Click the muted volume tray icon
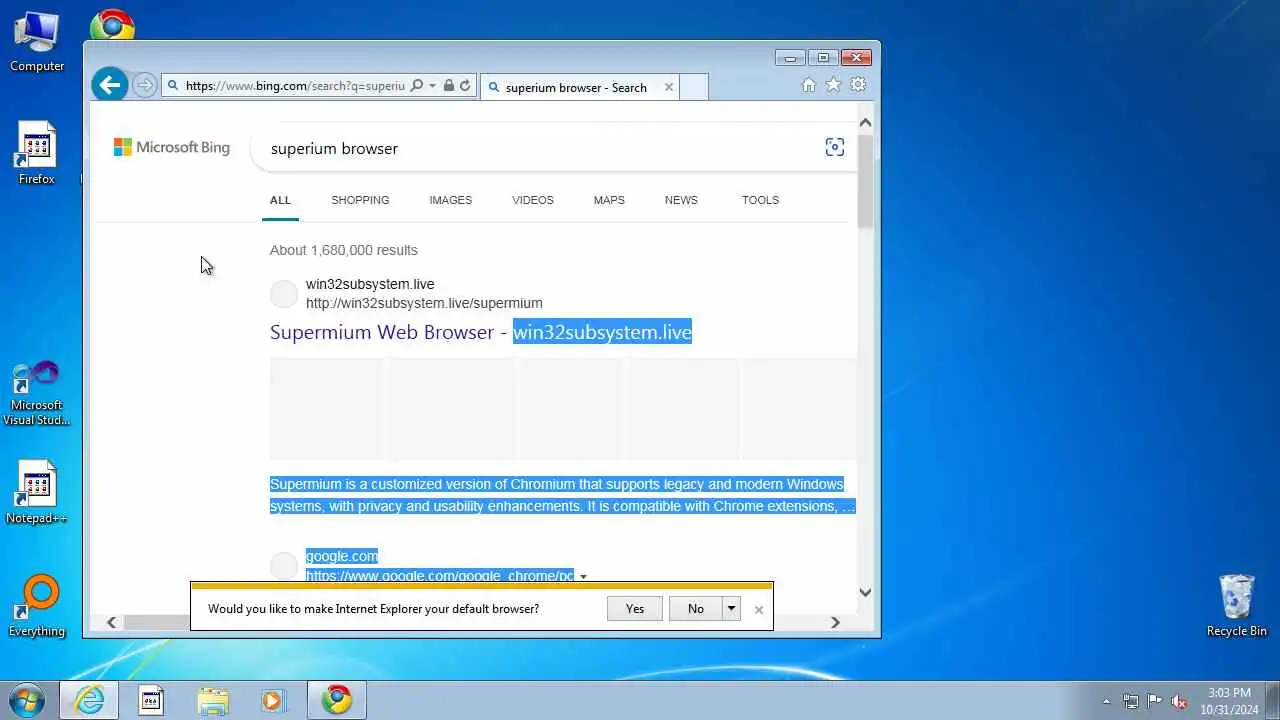 click(x=1180, y=701)
